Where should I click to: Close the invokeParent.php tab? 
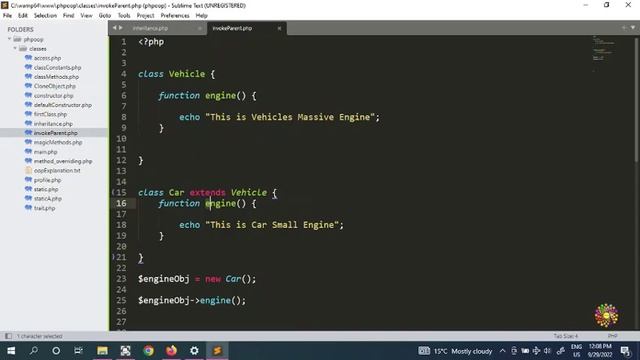tap(279, 28)
